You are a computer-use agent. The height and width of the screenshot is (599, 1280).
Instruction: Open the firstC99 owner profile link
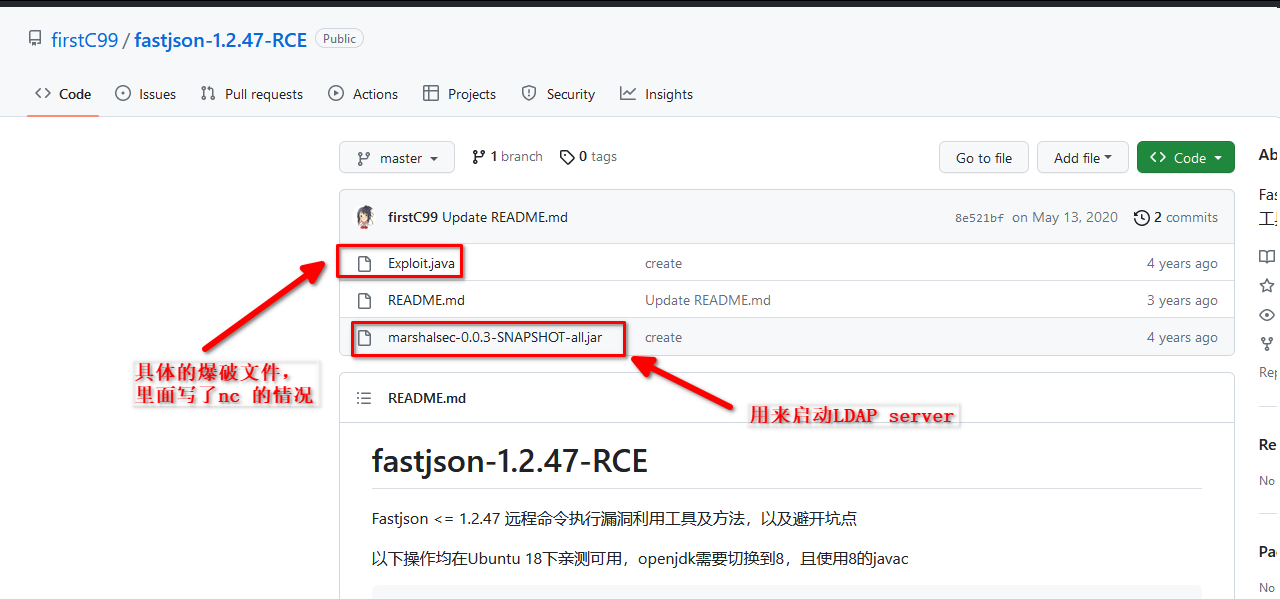click(85, 40)
